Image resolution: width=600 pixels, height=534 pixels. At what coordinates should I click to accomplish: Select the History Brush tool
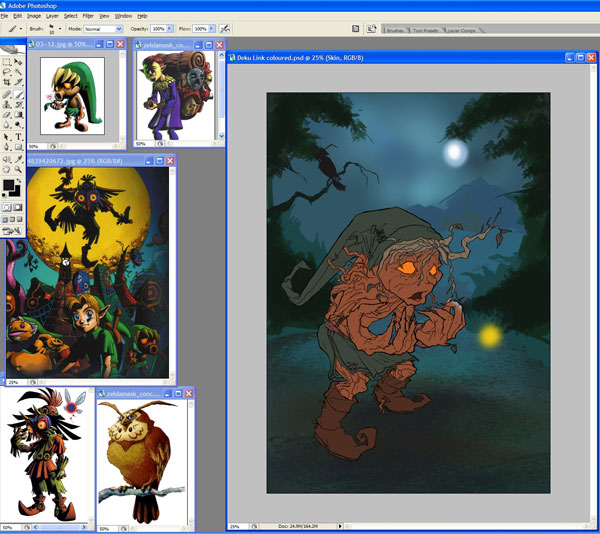18,104
